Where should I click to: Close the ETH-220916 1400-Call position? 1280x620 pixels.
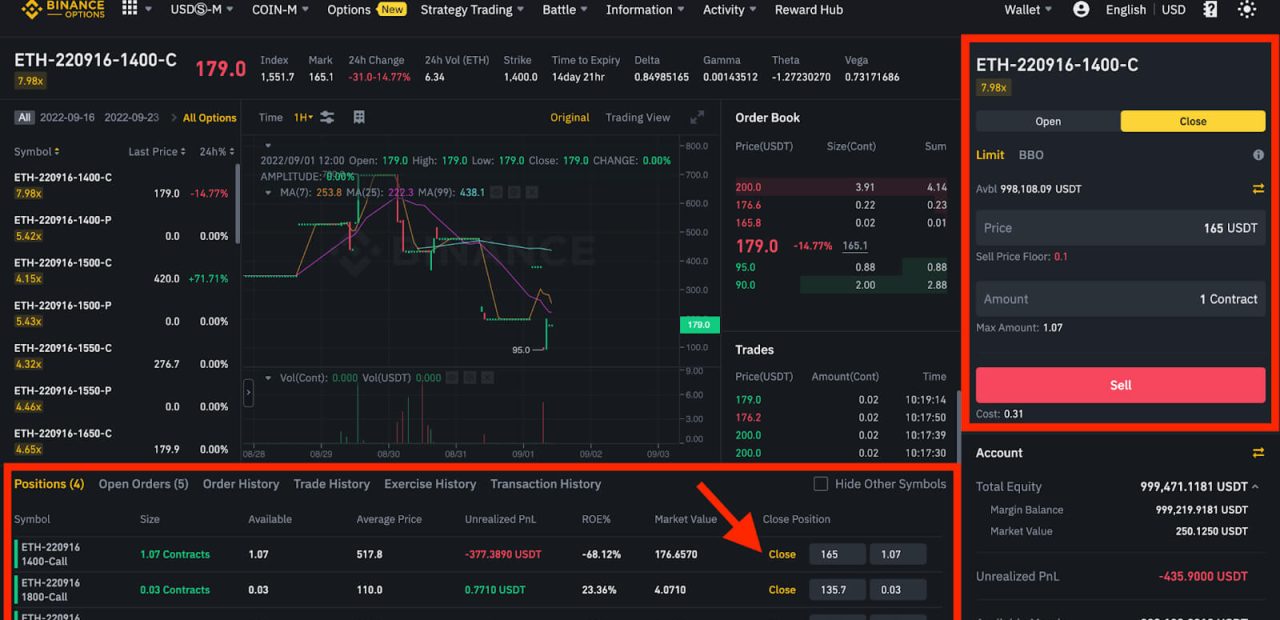coord(781,553)
